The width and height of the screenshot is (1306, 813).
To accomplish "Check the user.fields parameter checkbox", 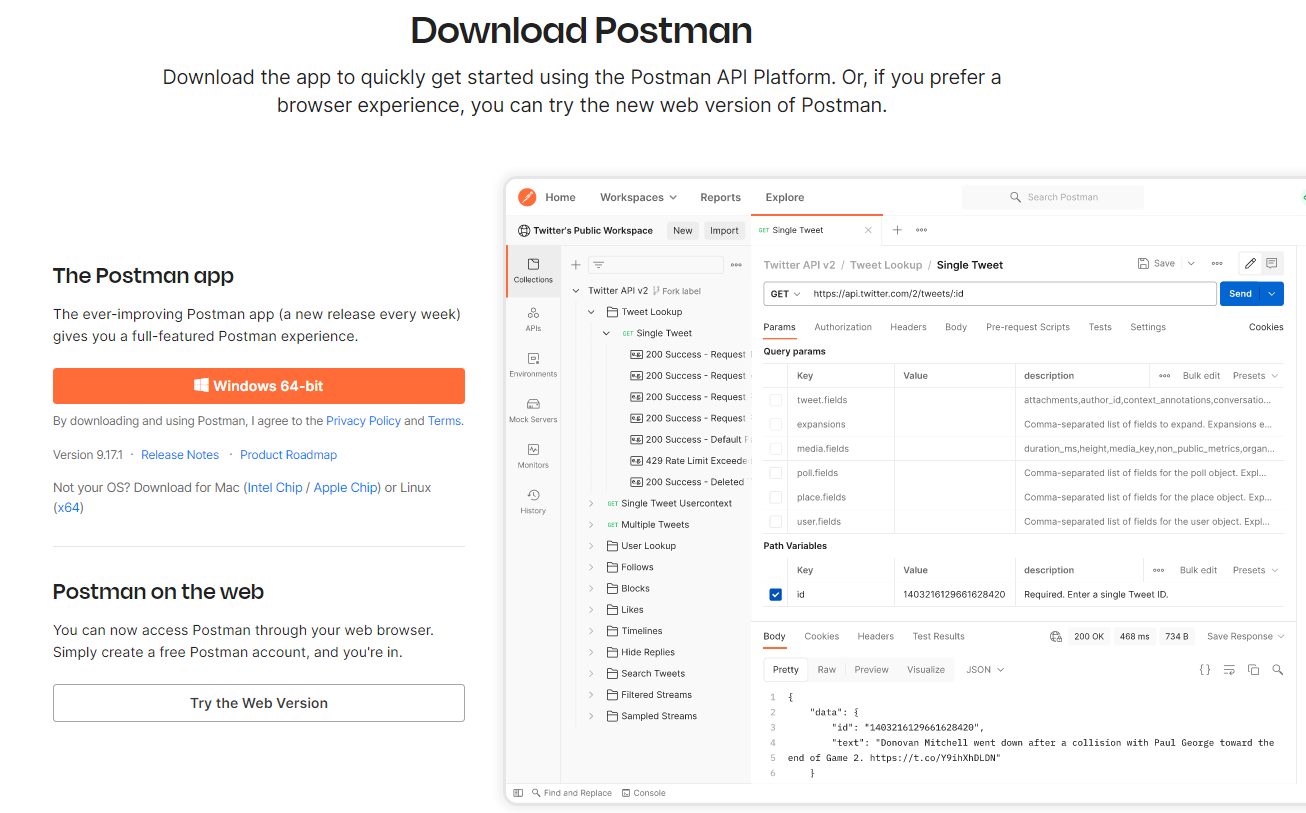I will [x=776, y=521].
